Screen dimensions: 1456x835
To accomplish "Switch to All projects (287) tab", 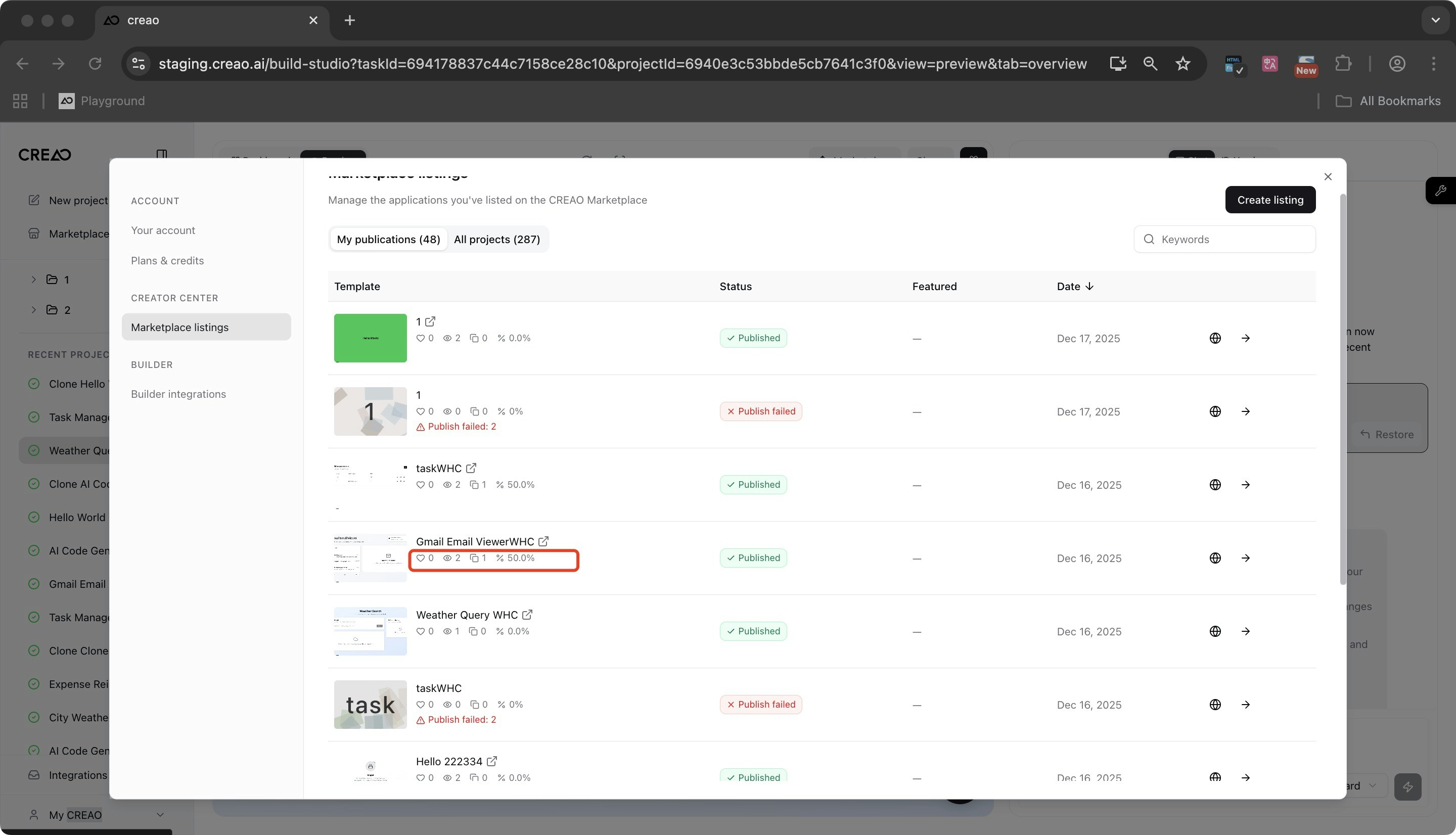I will pos(496,239).
